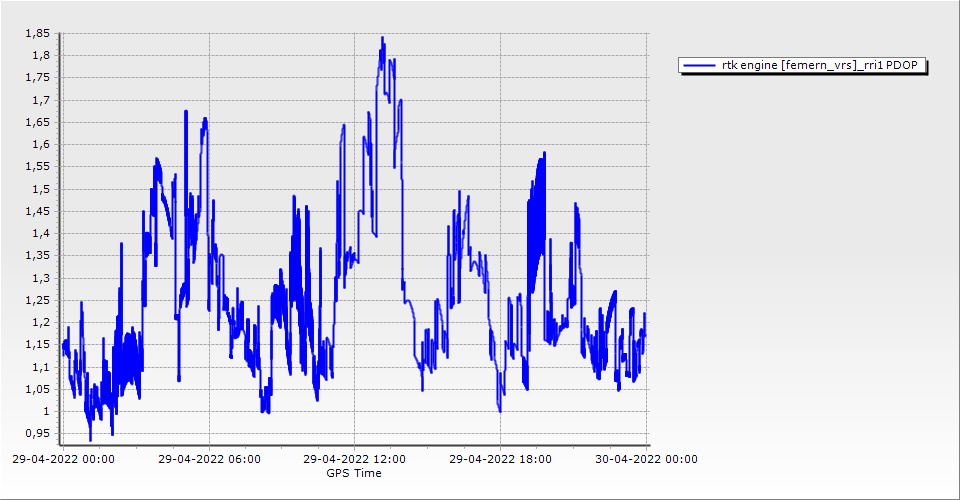
Task: Click the 1,7 y-axis tick label
Action: [40, 100]
